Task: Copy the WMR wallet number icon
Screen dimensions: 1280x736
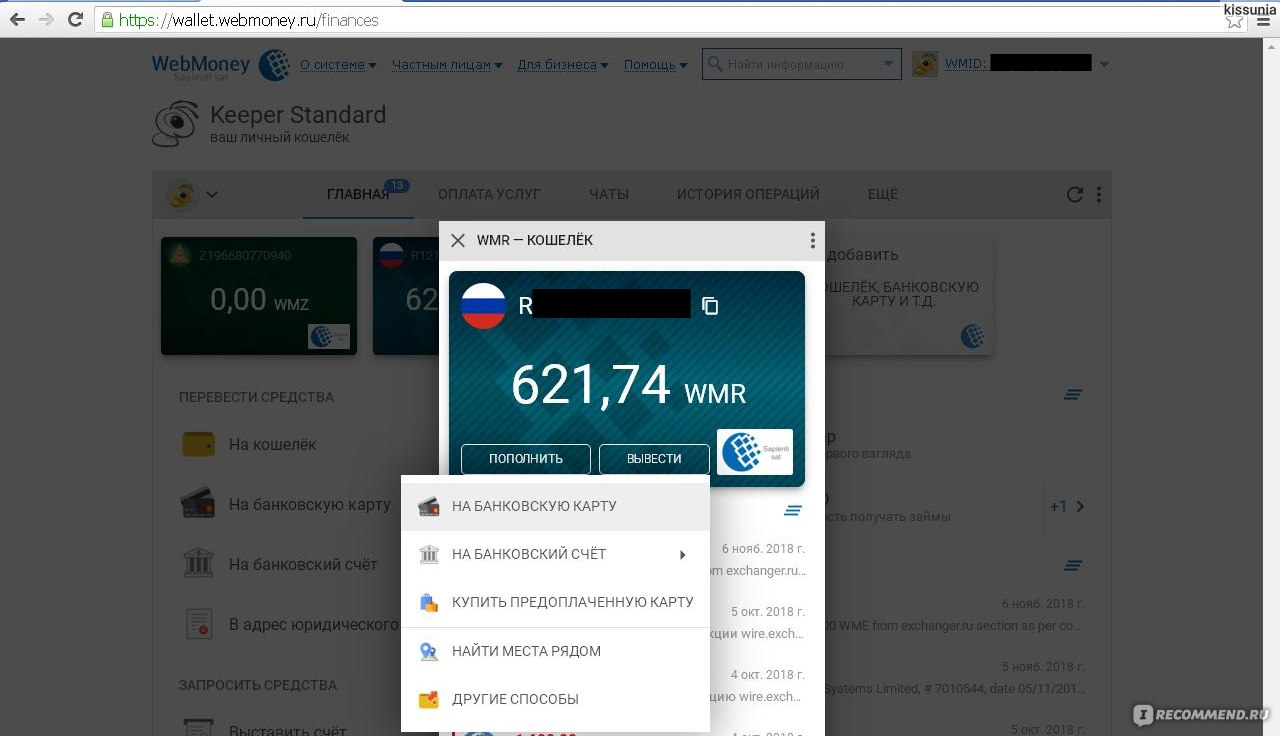Action: click(x=710, y=306)
